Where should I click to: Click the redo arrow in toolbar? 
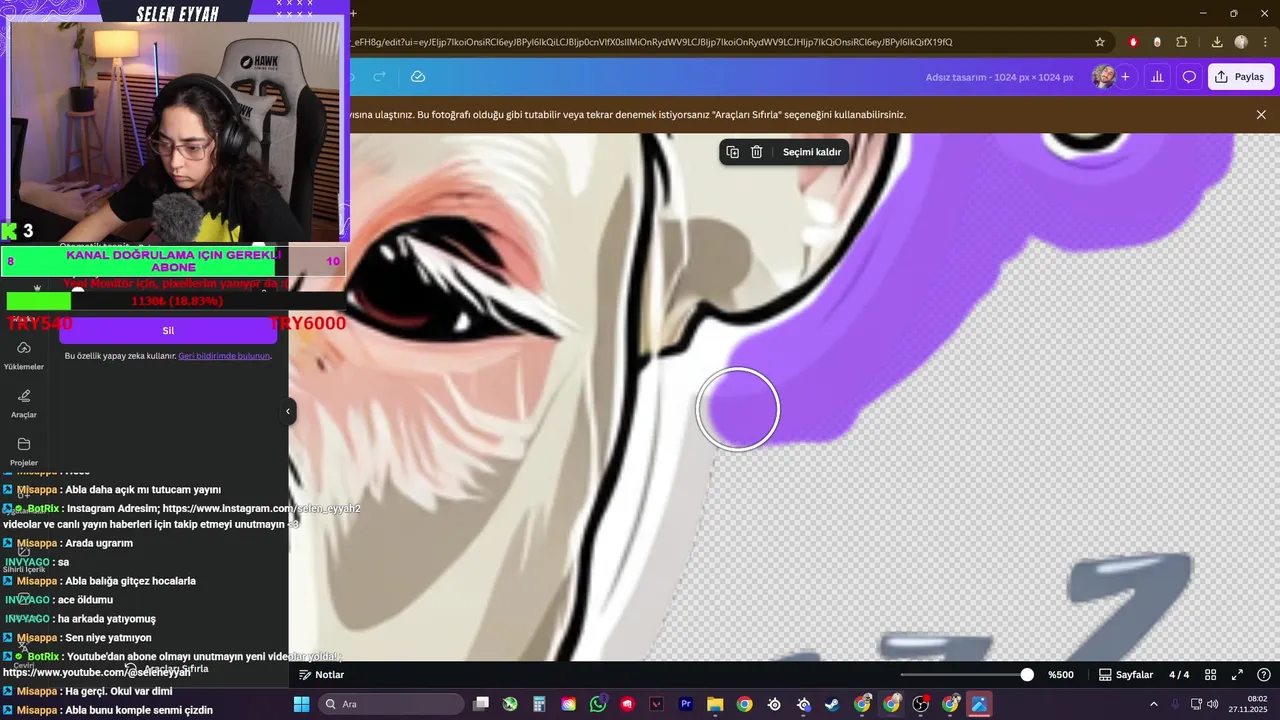[x=379, y=77]
